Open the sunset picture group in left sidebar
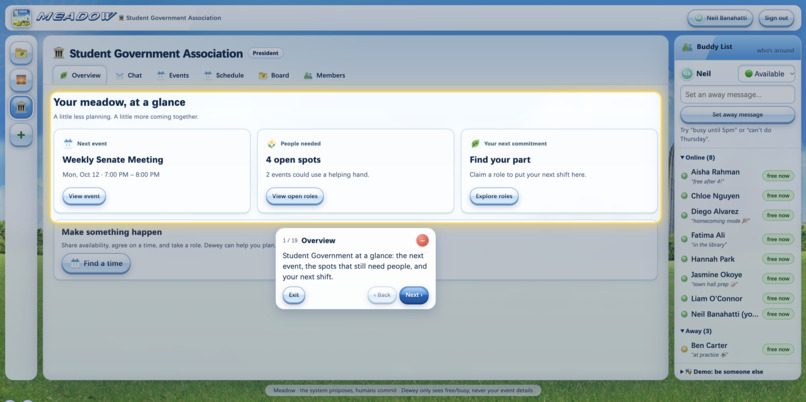Viewport: 806px width, 402px height. coord(21,80)
